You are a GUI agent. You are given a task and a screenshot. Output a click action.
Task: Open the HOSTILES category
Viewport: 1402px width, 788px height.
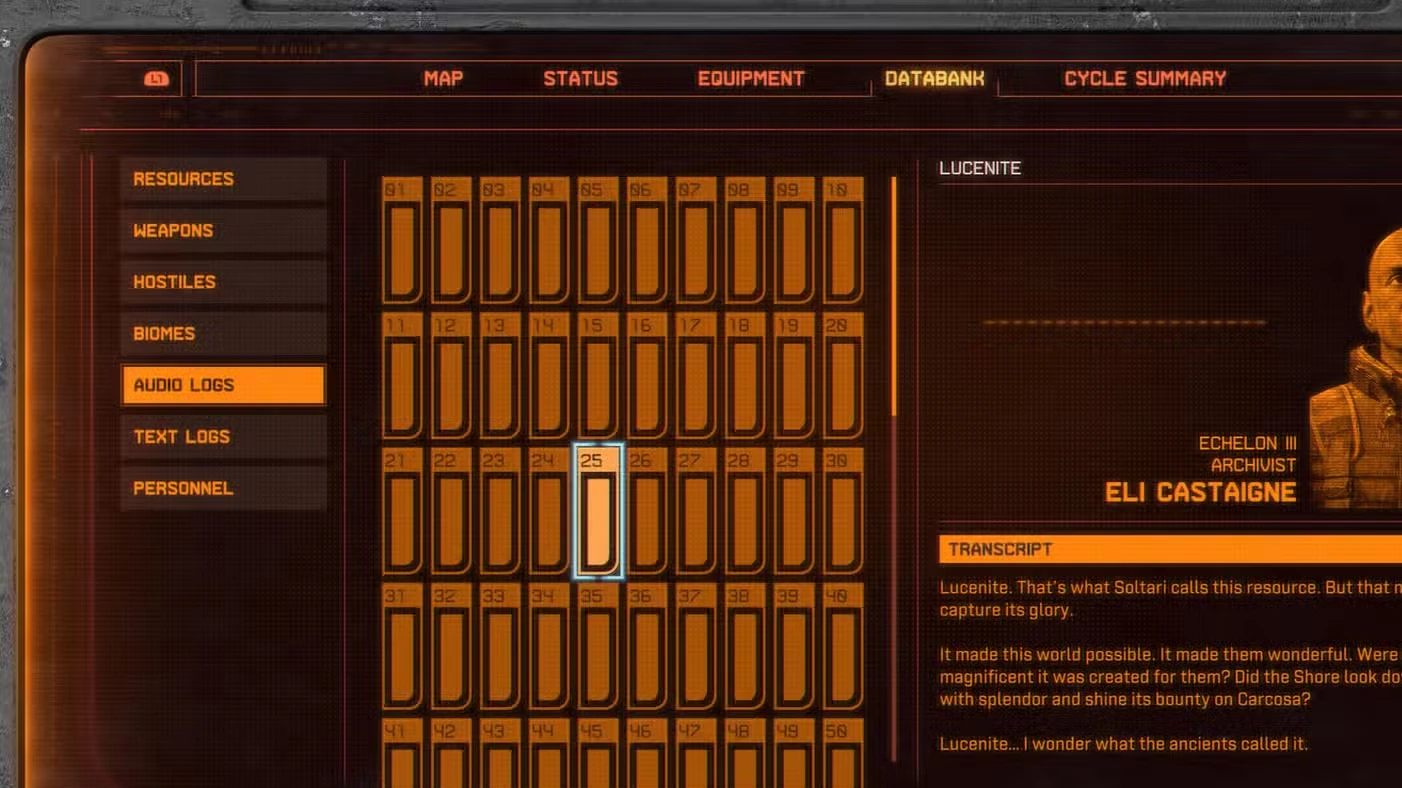tap(224, 282)
